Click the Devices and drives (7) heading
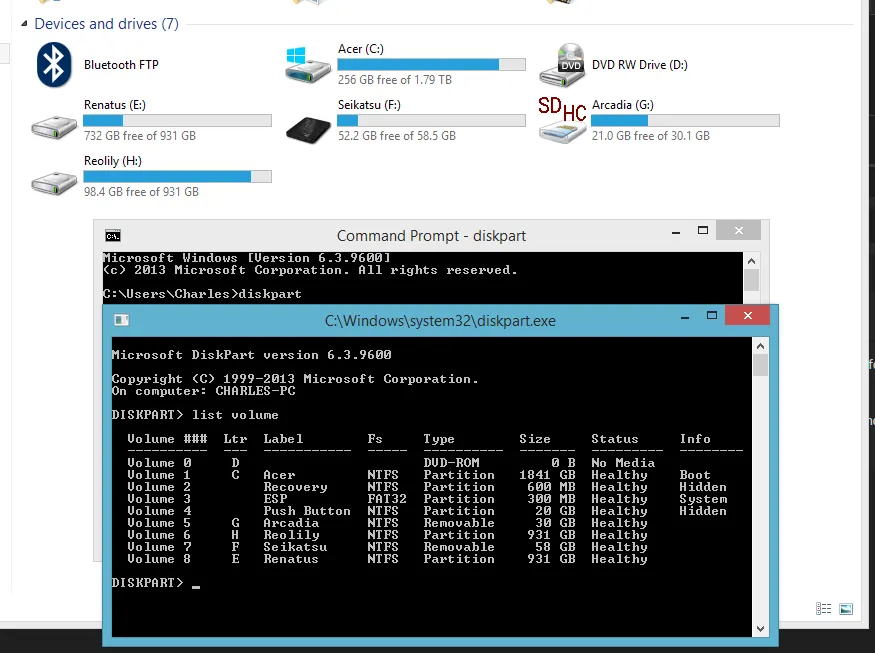The image size is (875, 653). pyautogui.click(x=107, y=24)
